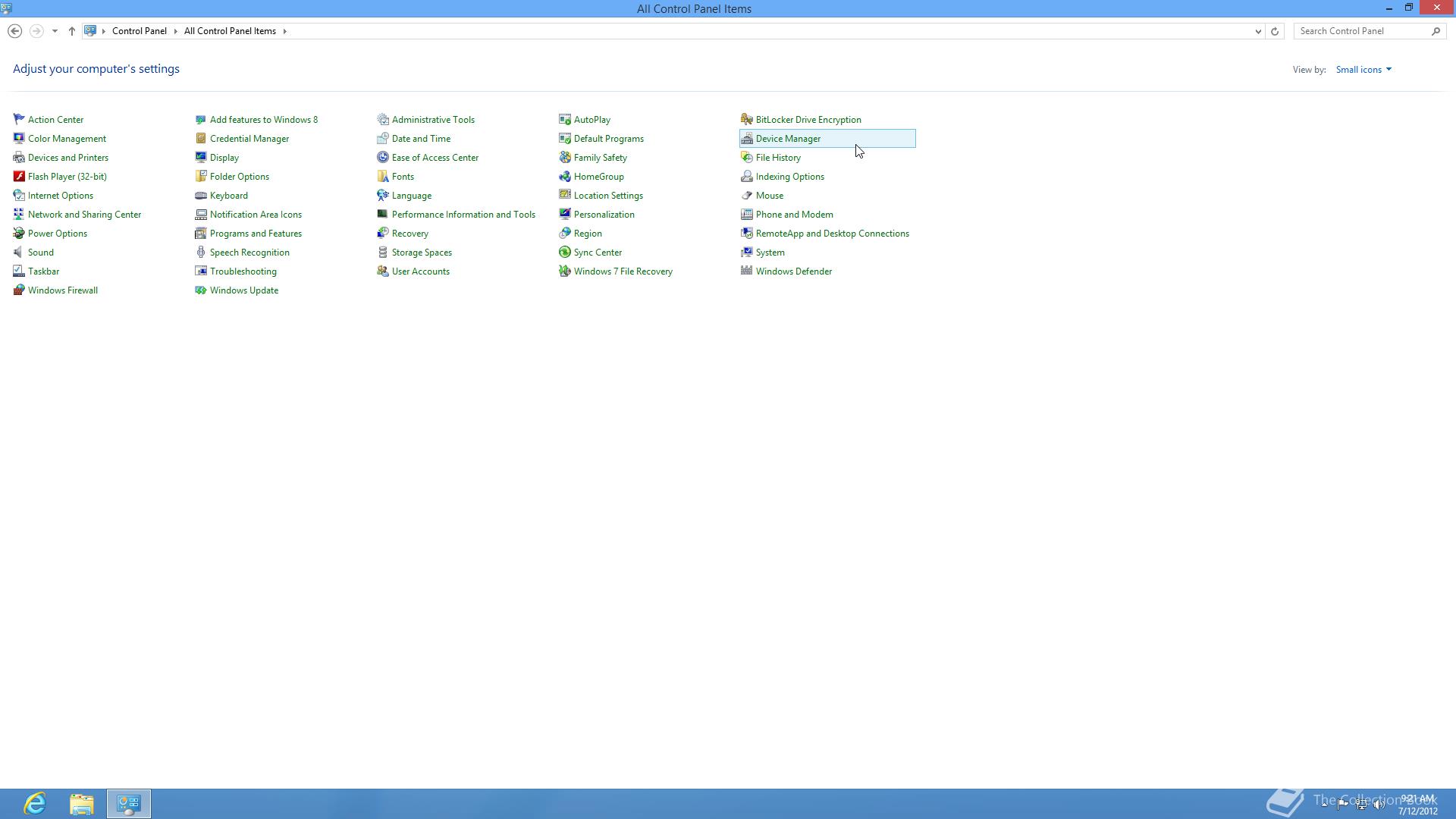
Task: Click the Windows Firewall icon
Action: click(19, 290)
